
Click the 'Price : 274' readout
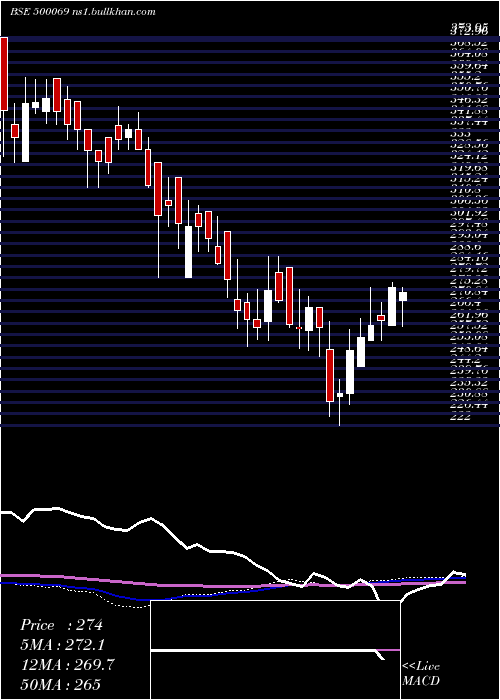[62, 625]
